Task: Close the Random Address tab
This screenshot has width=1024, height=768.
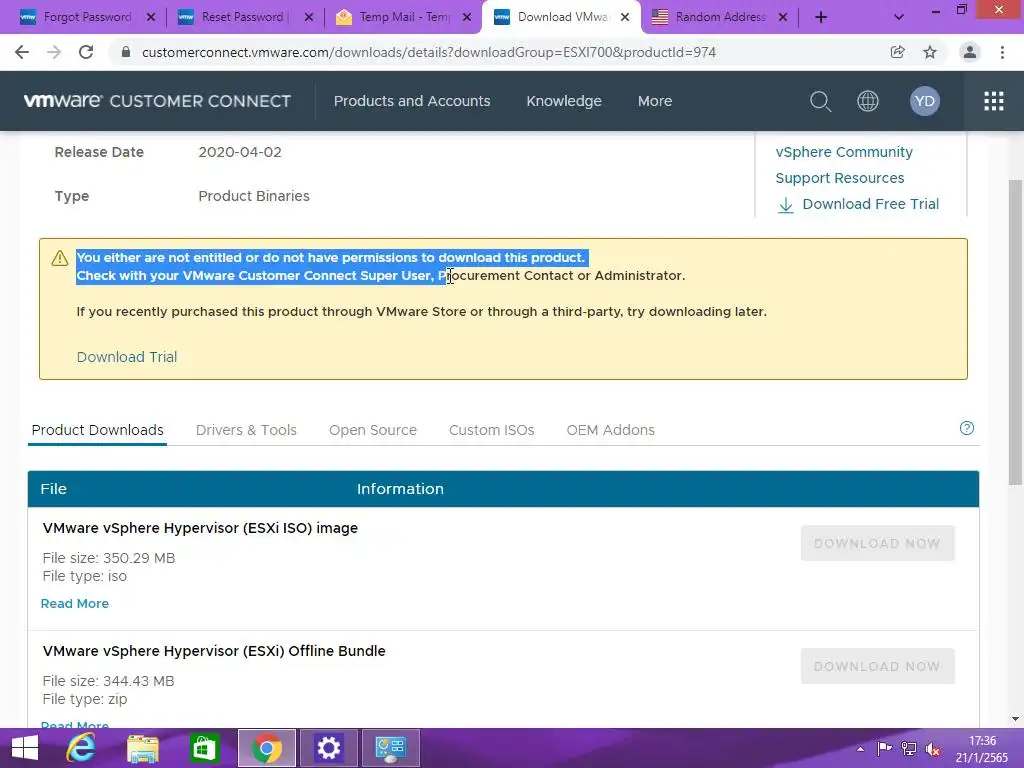Action: tap(783, 18)
